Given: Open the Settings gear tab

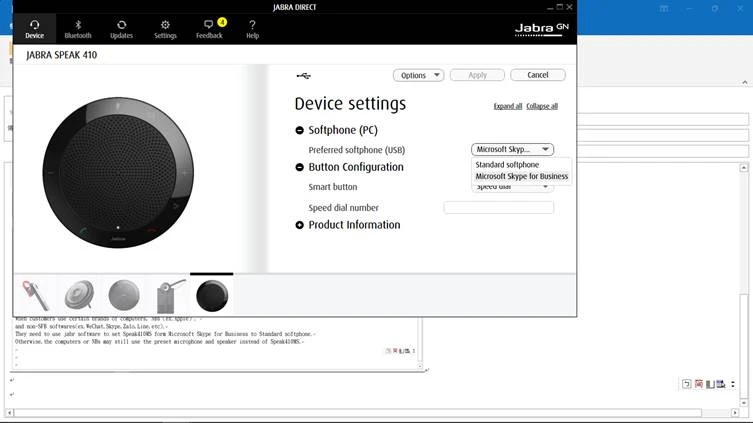Looking at the screenshot, I should pyautogui.click(x=165, y=28).
